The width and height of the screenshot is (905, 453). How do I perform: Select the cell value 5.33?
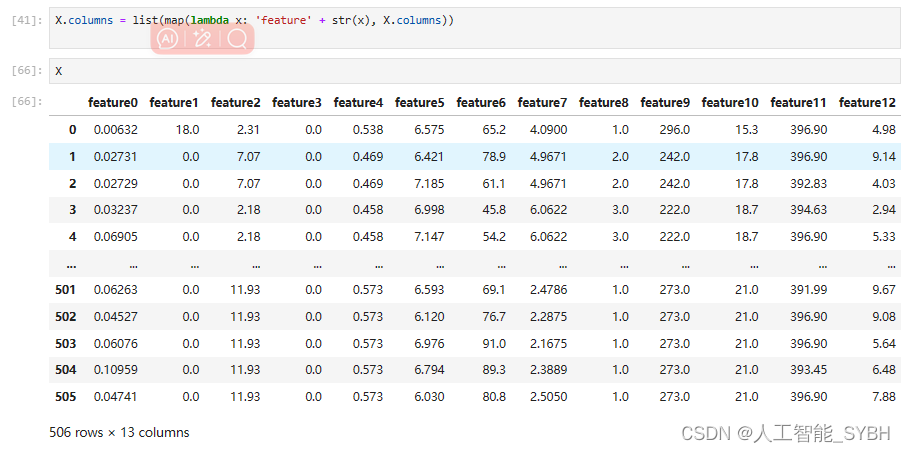click(x=884, y=237)
